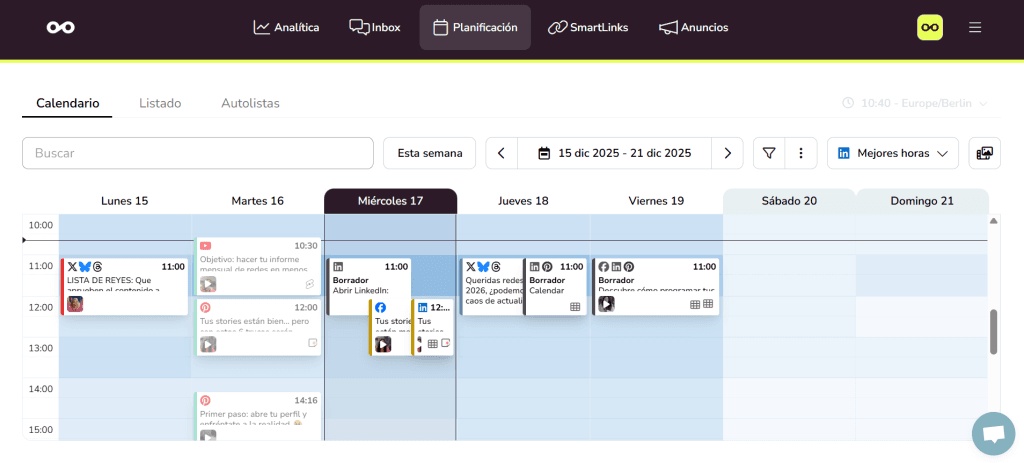Screen dimensions: 1024x463
Task: Click the green brand profile avatar
Action: point(930,27)
